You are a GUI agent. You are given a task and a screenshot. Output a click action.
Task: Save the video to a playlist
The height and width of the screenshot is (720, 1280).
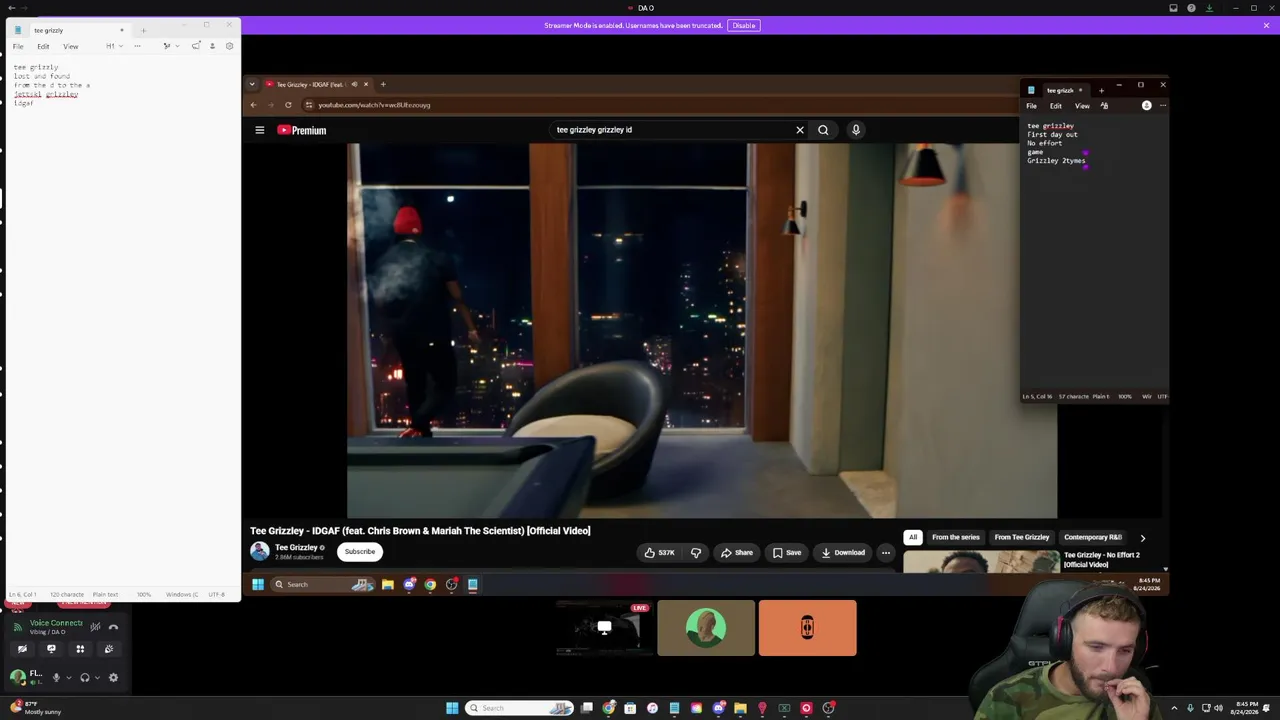[x=787, y=552]
